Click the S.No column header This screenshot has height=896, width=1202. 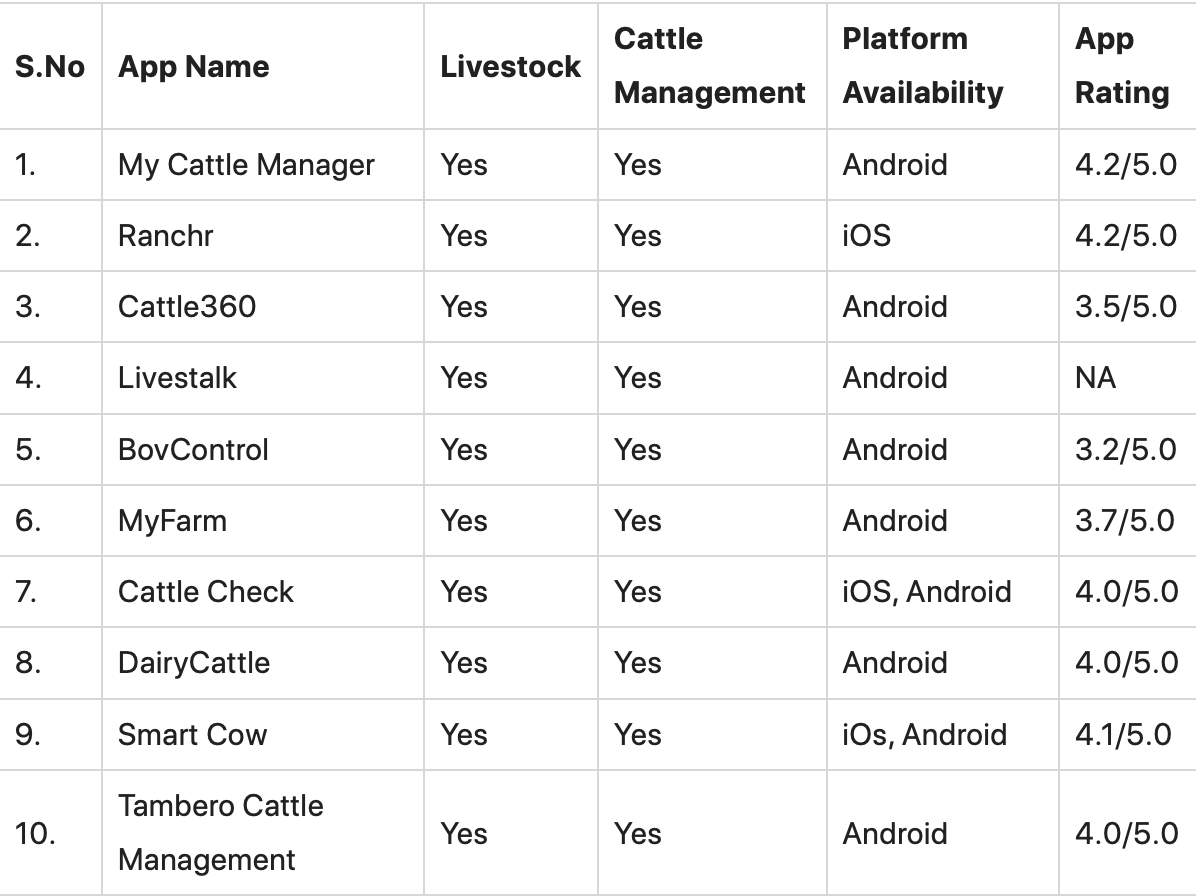click(x=50, y=67)
